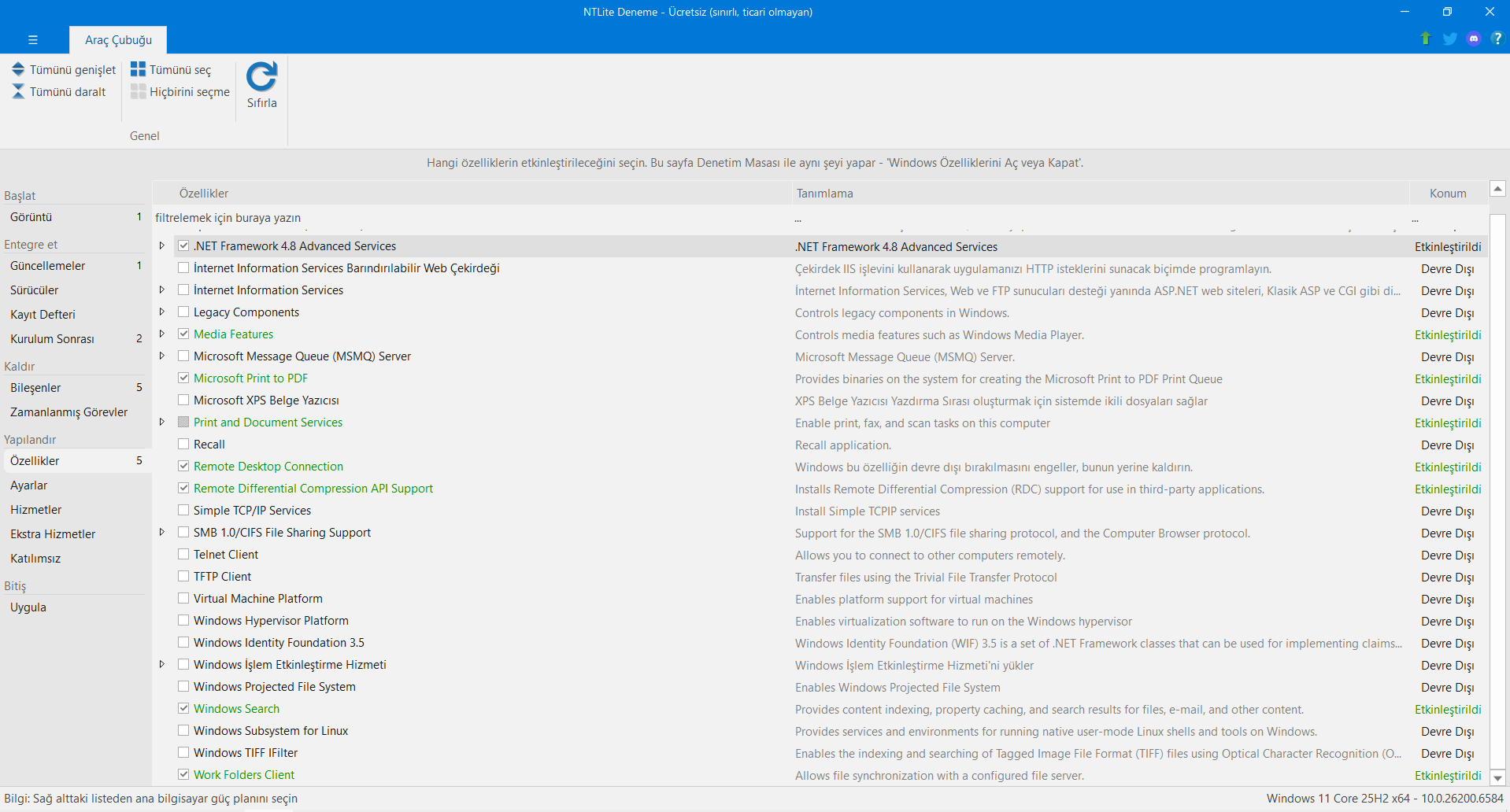
Task: Click the Tanımlama column header
Action: click(x=1100, y=194)
